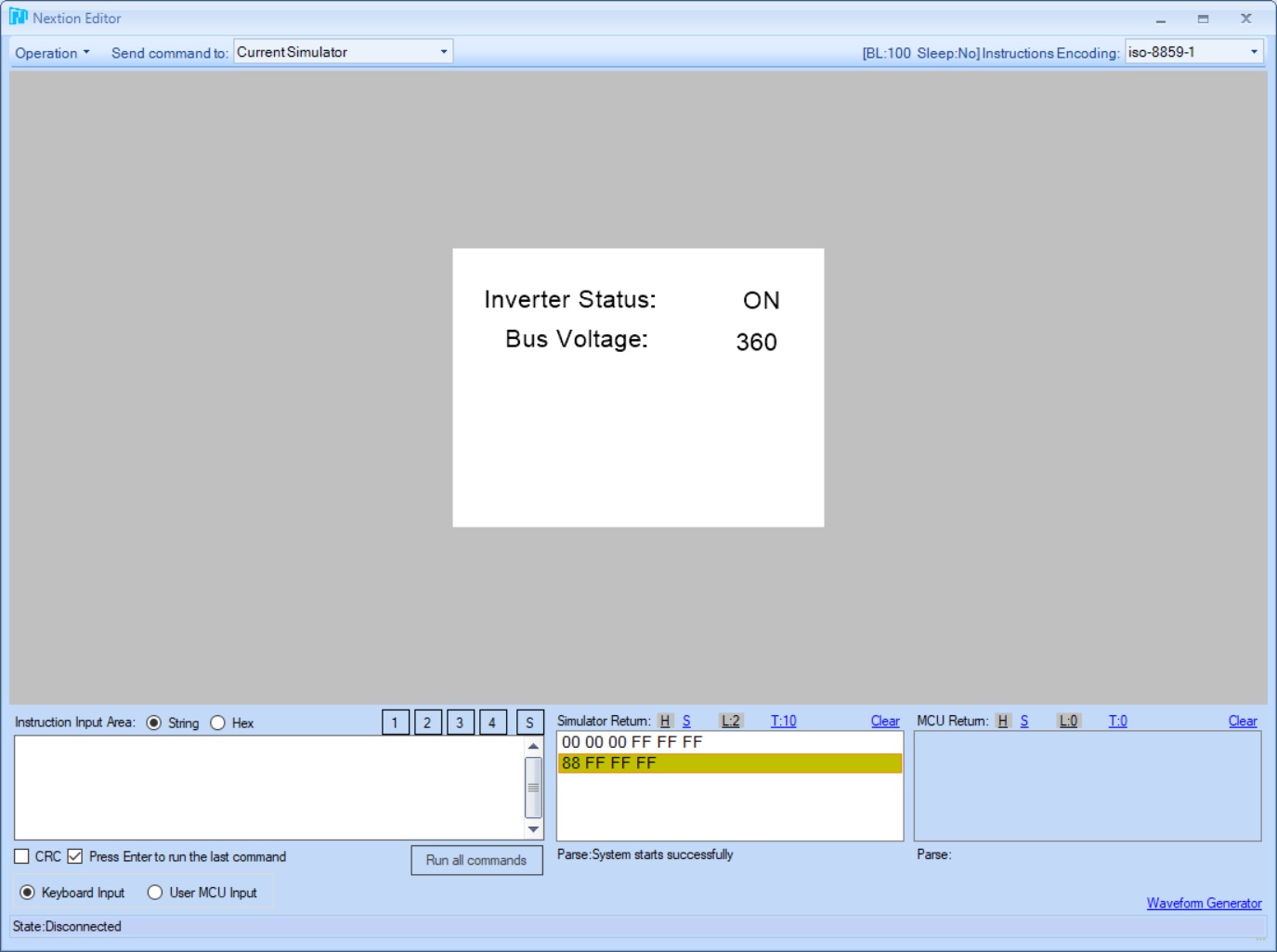Select the Hex input radio button

pyautogui.click(x=218, y=723)
